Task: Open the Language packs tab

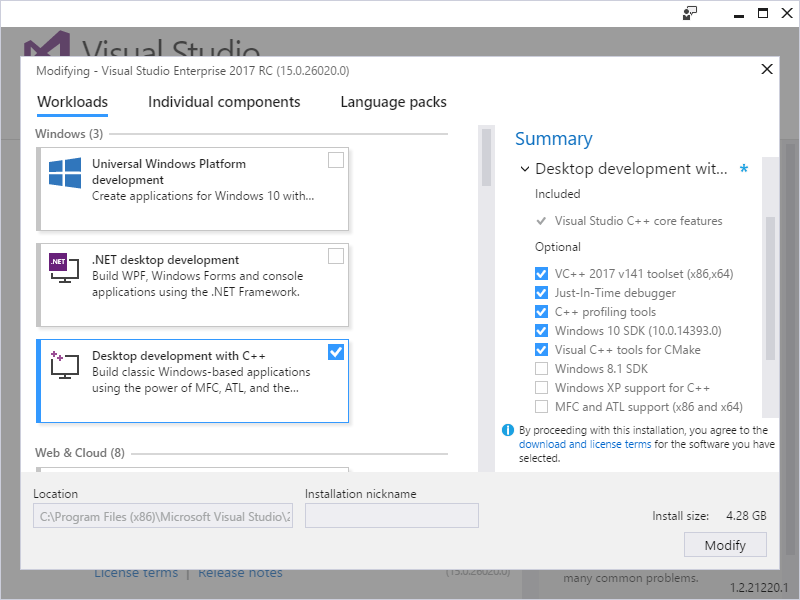Action: click(x=393, y=101)
